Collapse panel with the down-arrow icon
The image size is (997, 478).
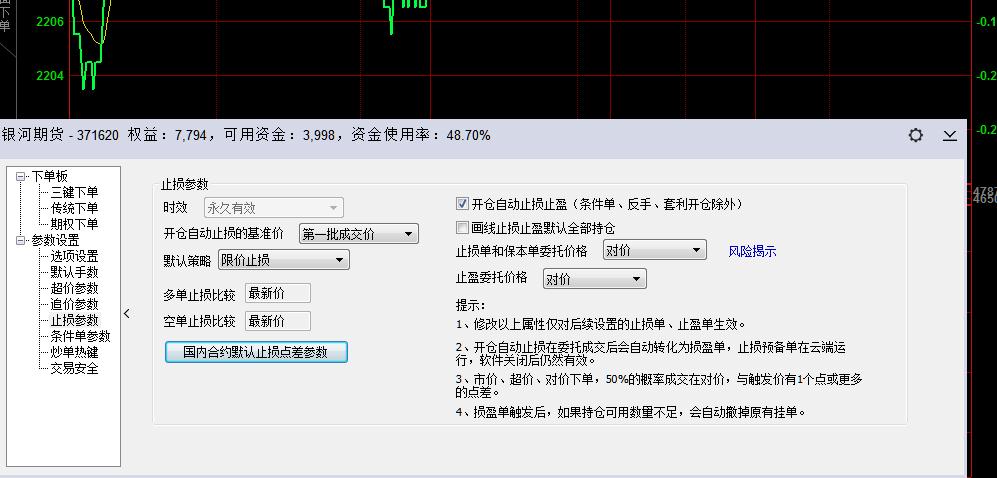tap(950, 135)
